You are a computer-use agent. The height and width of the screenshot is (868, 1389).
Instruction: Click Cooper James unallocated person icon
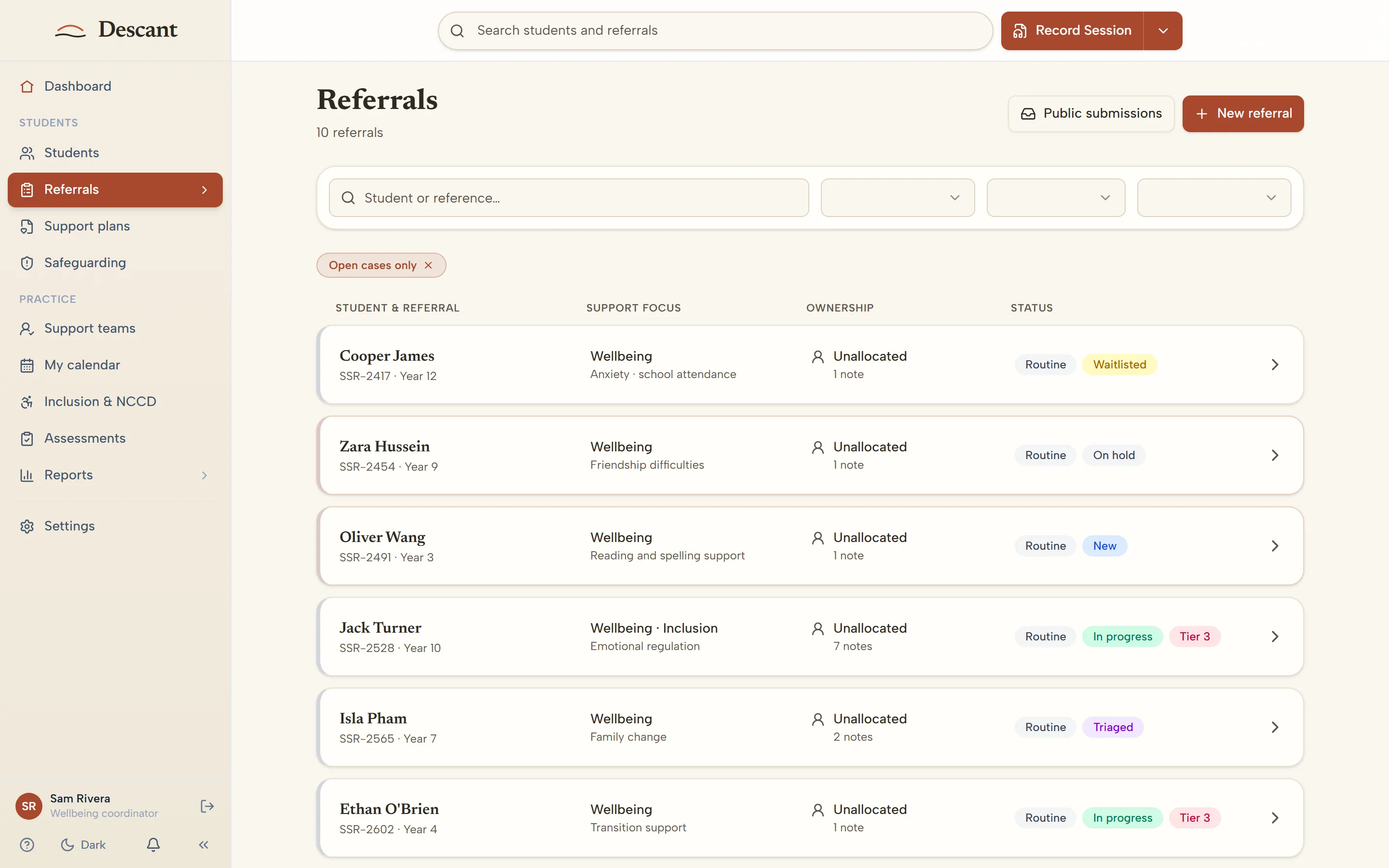[x=818, y=356]
